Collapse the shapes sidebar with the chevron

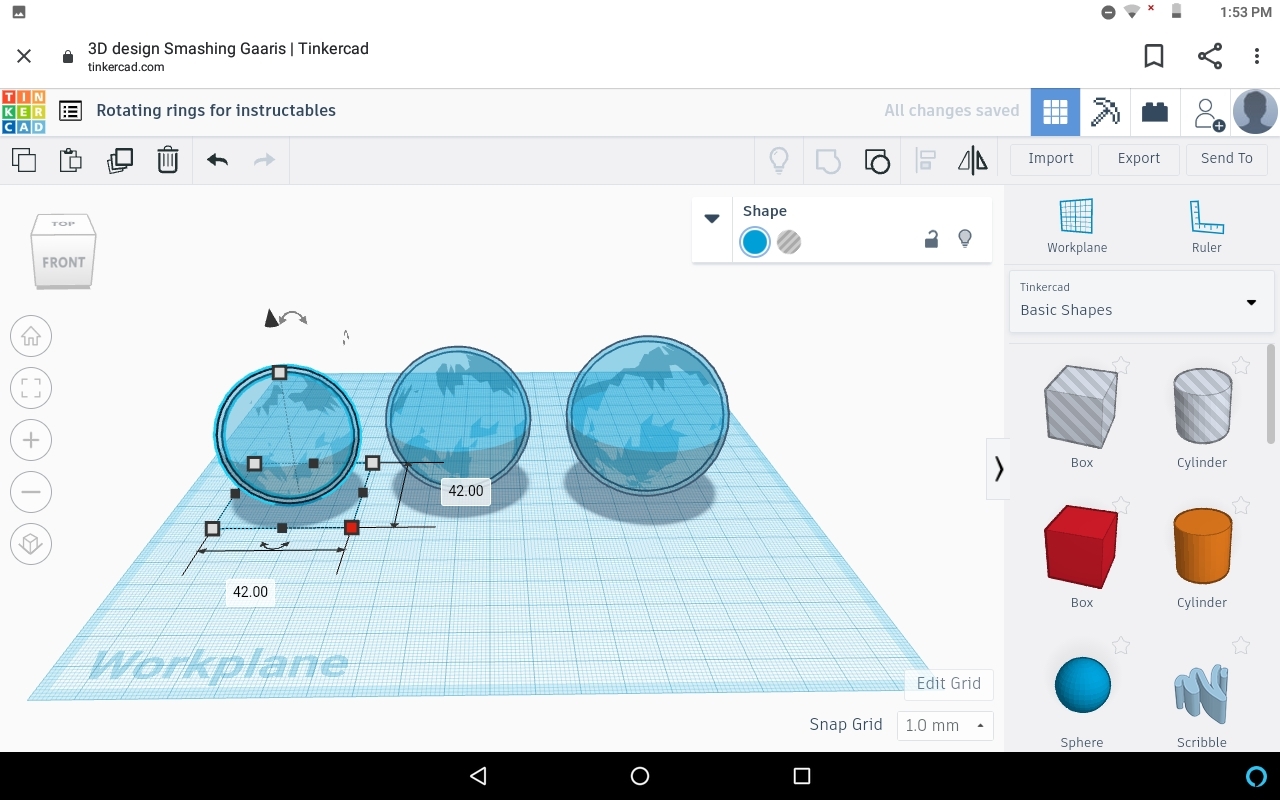(998, 468)
